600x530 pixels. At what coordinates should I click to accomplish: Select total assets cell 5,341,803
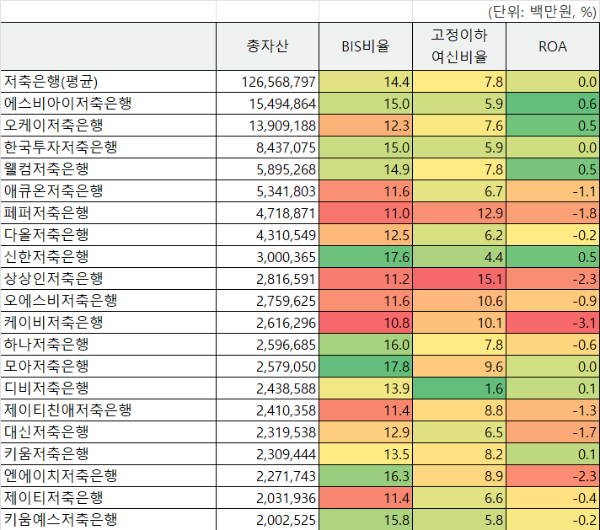click(267, 191)
